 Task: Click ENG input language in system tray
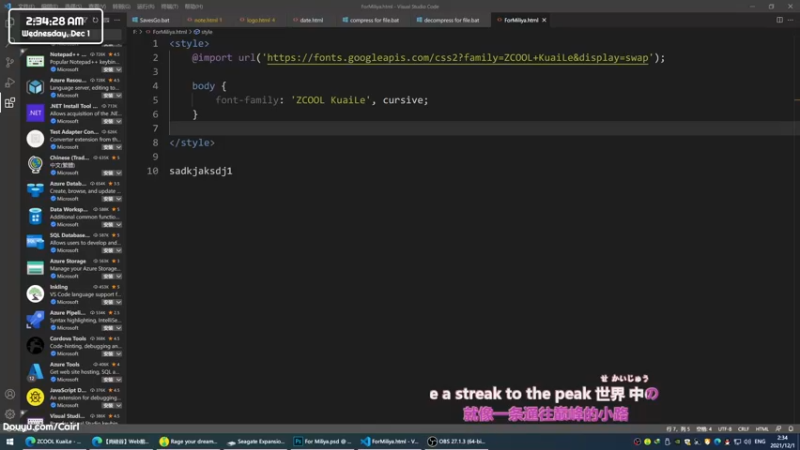(x=760, y=441)
